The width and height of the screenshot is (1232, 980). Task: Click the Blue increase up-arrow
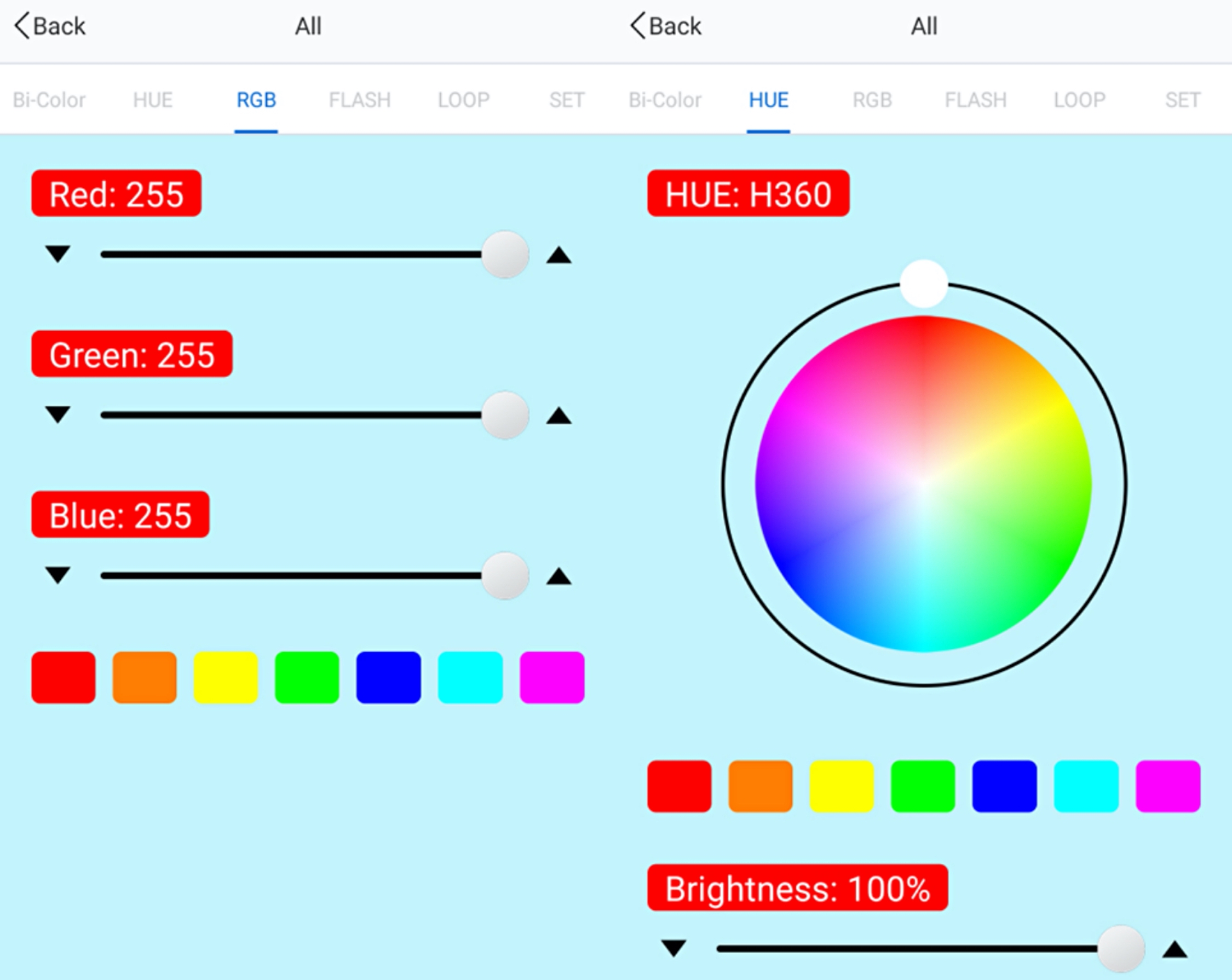pos(559,576)
